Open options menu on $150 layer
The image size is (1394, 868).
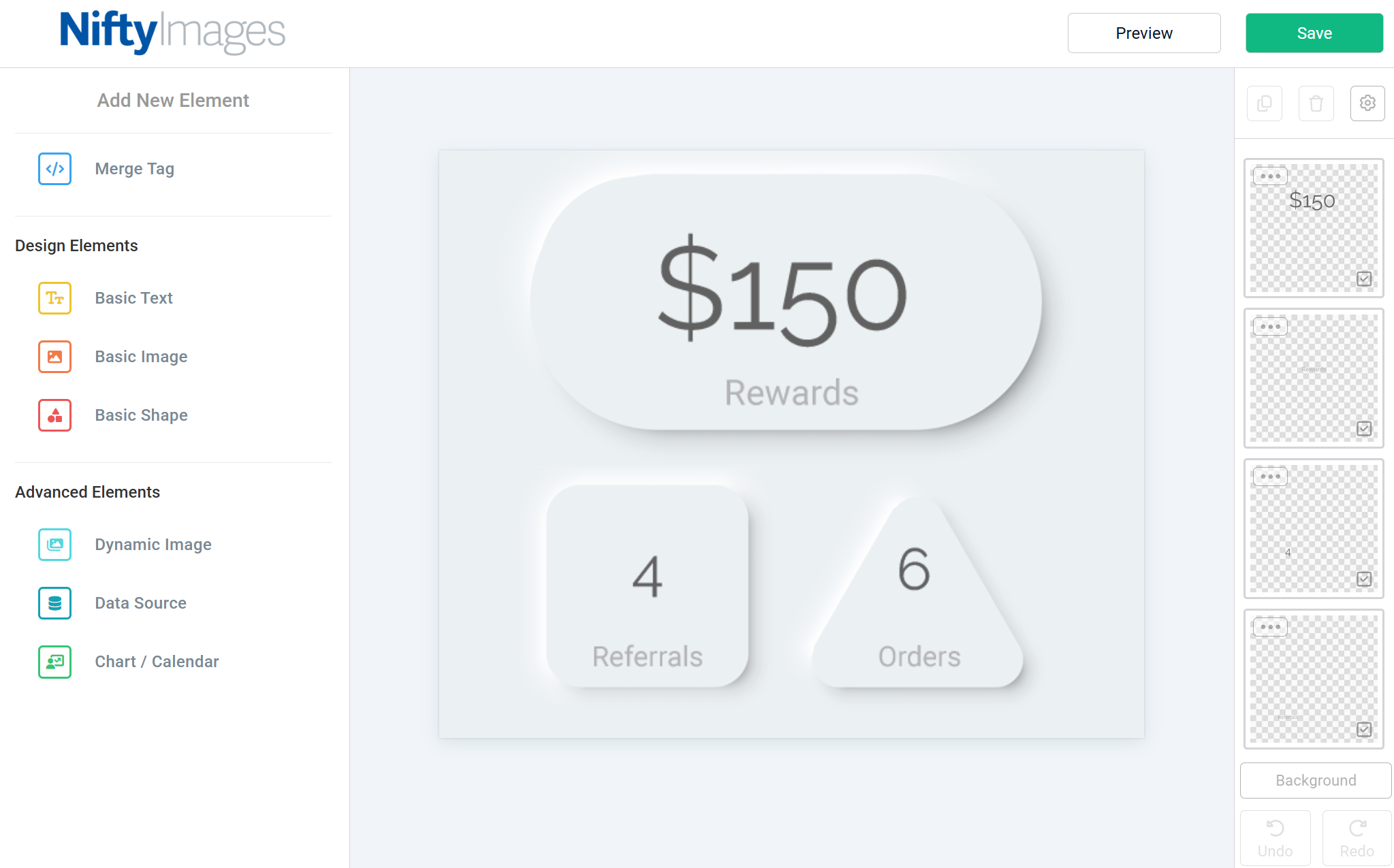pos(1269,175)
